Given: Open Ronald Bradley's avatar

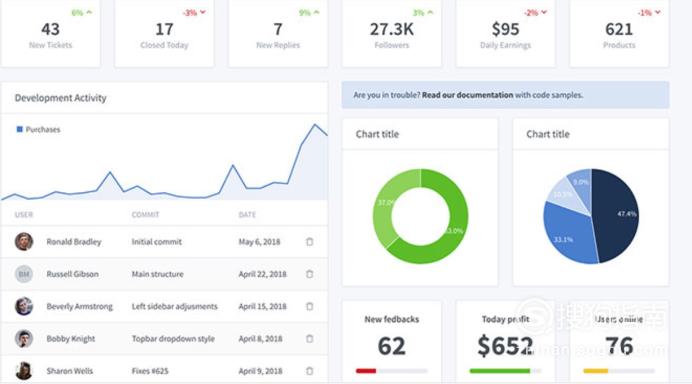Looking at the screenshot, I should [24, 241].
